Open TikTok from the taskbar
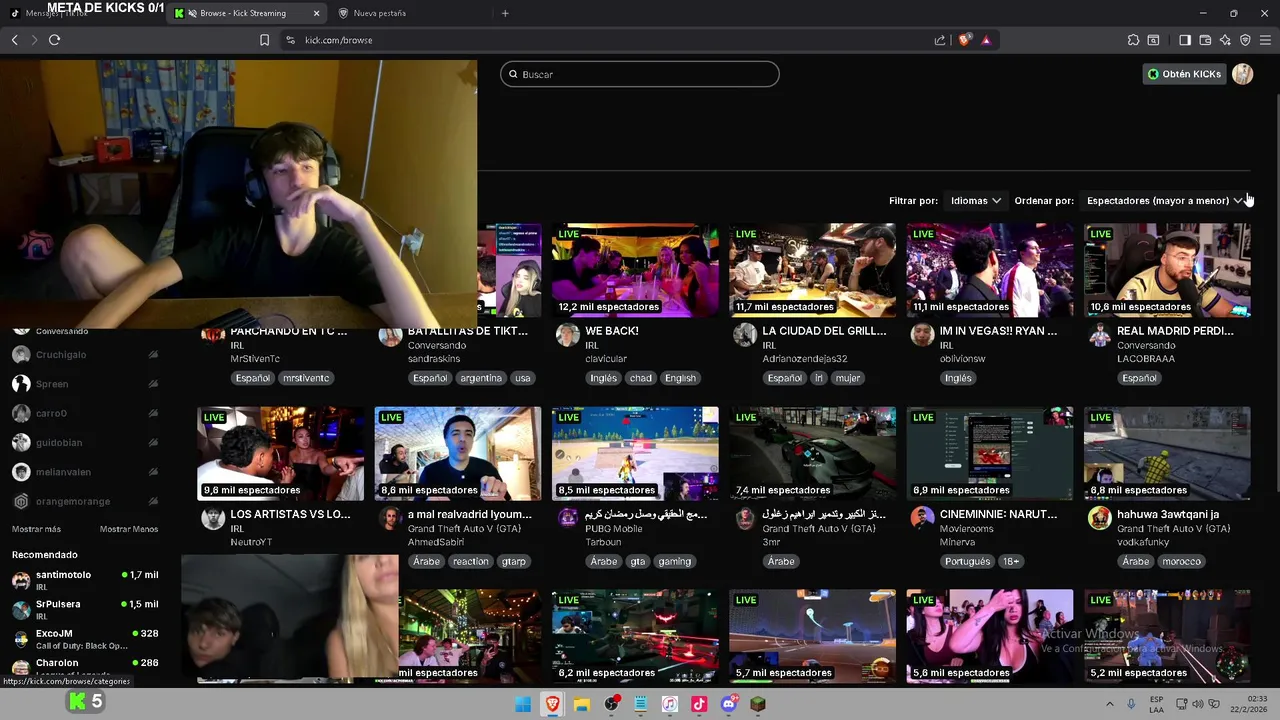The image size is (1280, 720). click(x=699, y=704)
